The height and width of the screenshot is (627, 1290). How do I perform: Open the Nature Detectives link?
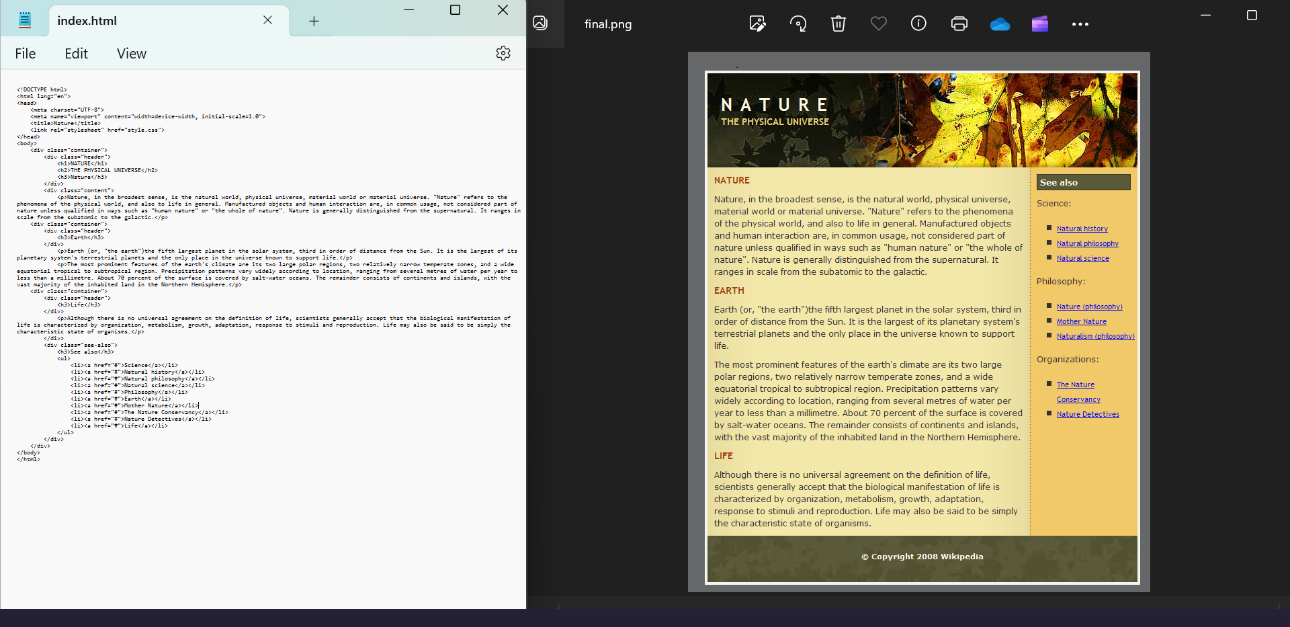(1087, 413)
